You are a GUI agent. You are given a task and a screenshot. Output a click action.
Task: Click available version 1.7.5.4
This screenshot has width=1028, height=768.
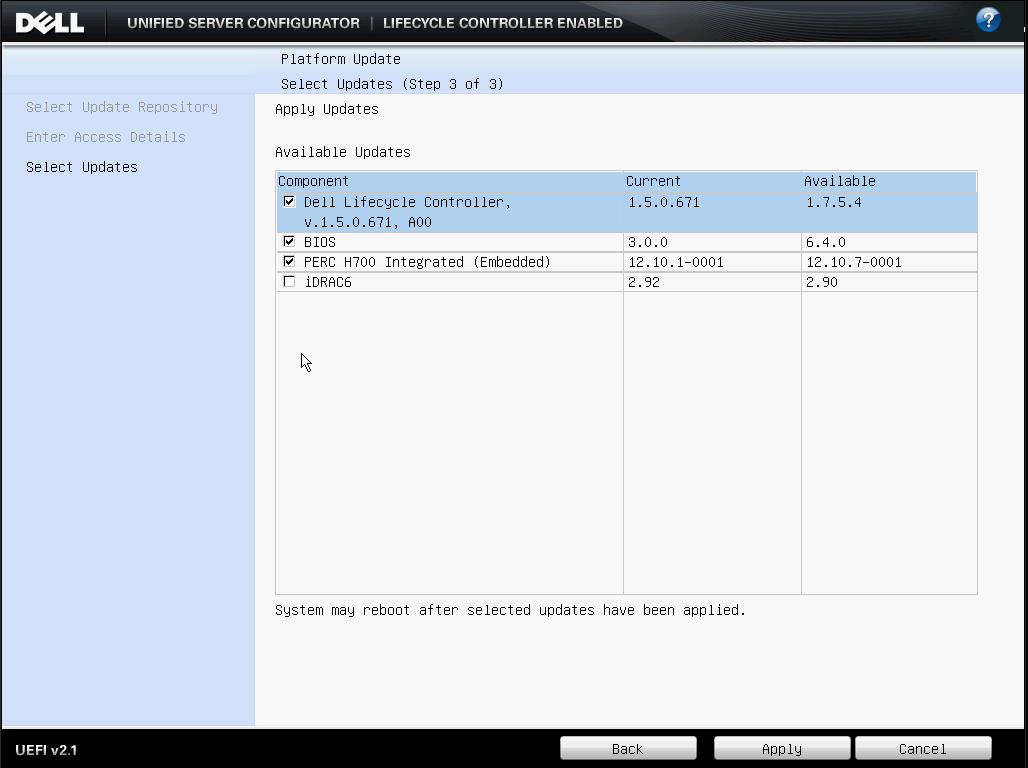(834, 203)
